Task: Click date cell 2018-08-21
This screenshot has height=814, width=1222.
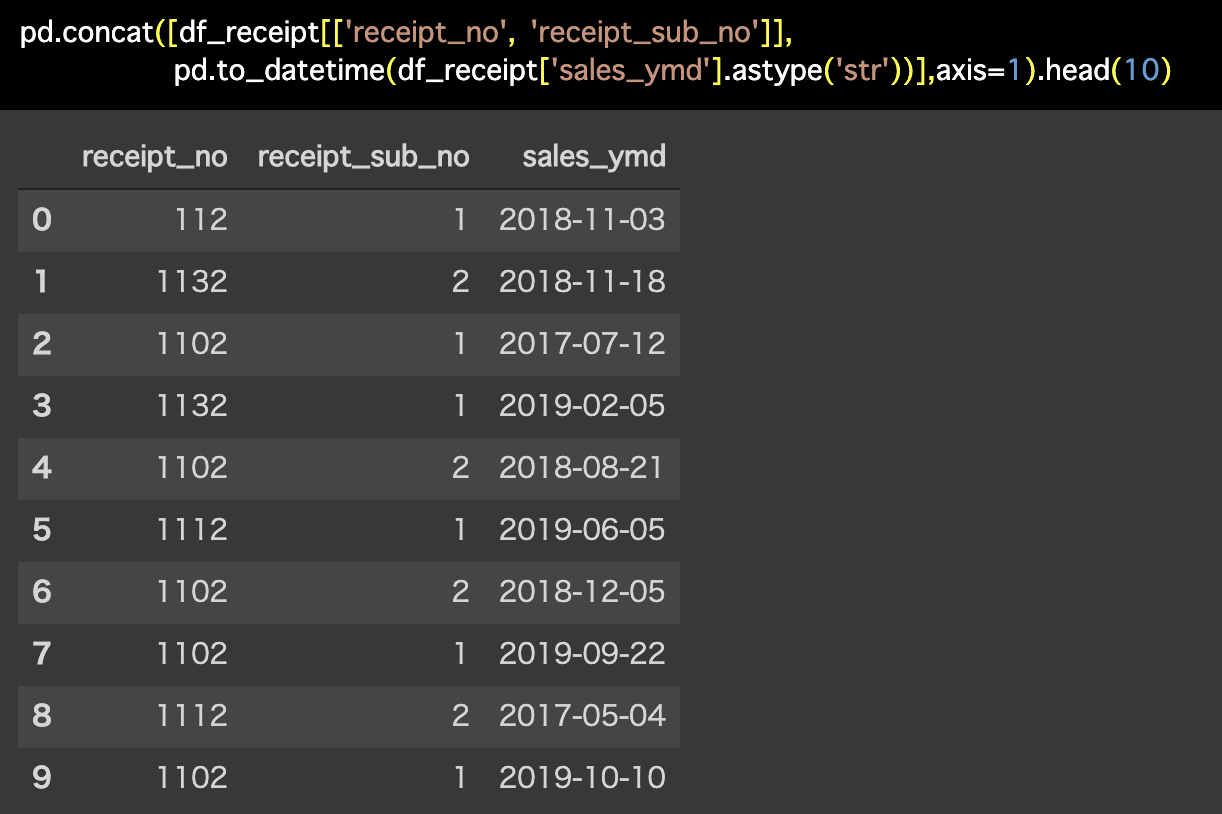Action: pyautogui.click(x=582, y=468)
